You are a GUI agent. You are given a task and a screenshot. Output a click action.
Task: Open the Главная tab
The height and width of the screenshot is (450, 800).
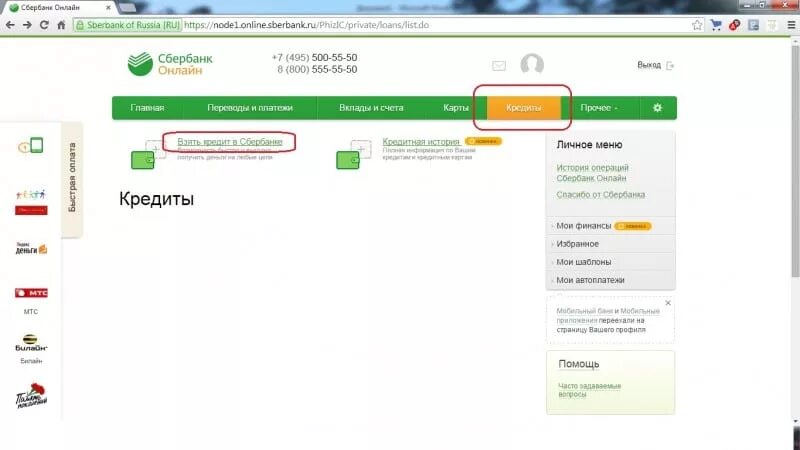click(x=147, y=108)
